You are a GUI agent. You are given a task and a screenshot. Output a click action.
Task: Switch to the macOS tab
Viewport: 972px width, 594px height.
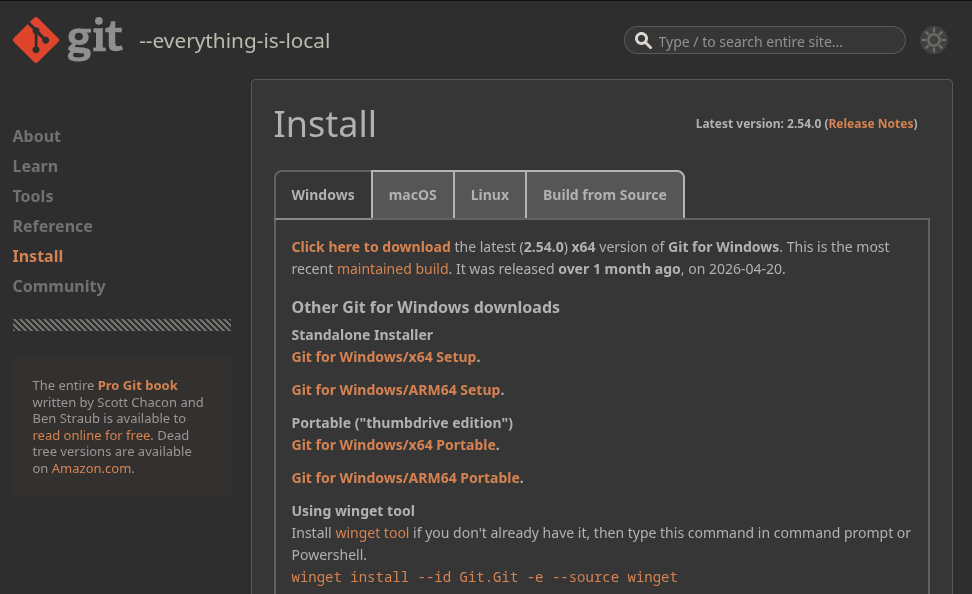click(413, 195)
